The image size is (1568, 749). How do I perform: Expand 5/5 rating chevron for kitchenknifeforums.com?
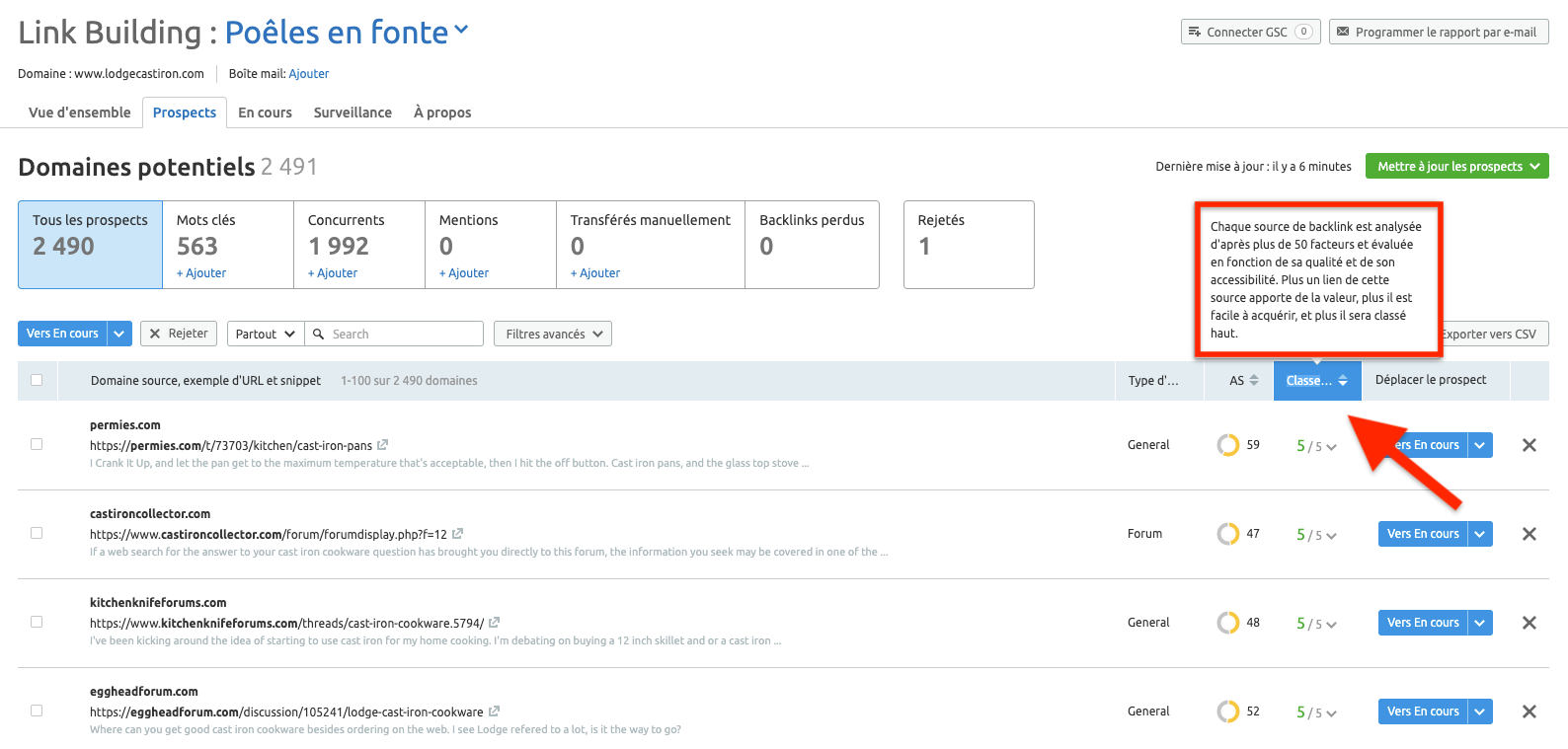click(x=1332, y=625)
